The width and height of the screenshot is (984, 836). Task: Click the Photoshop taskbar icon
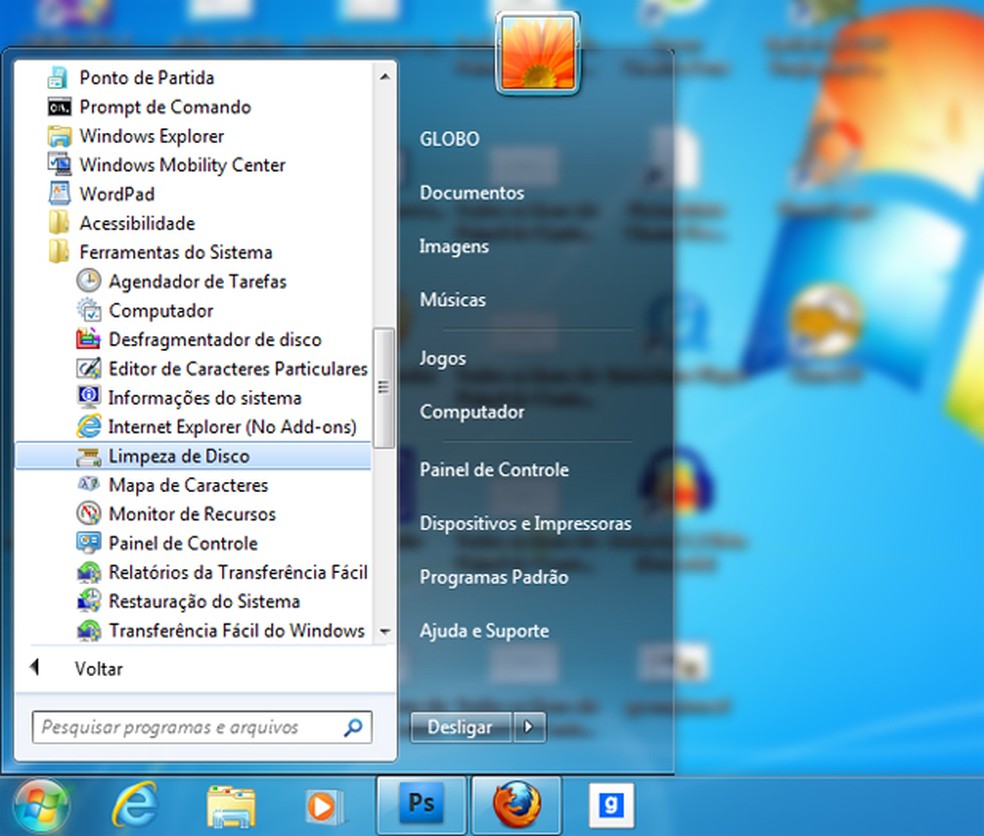419,804
